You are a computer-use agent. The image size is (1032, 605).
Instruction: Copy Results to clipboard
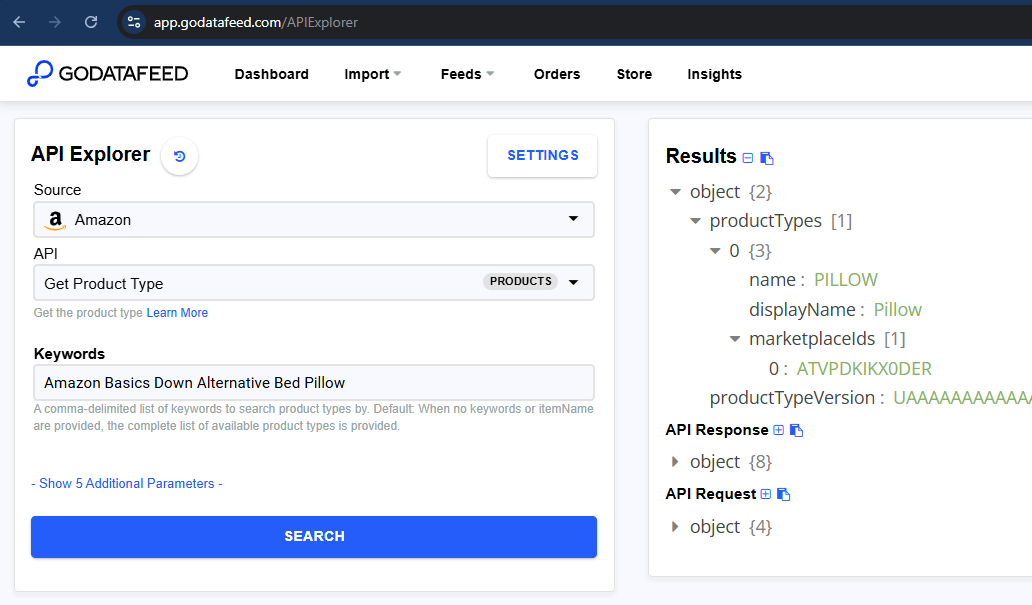pos(767,158)
